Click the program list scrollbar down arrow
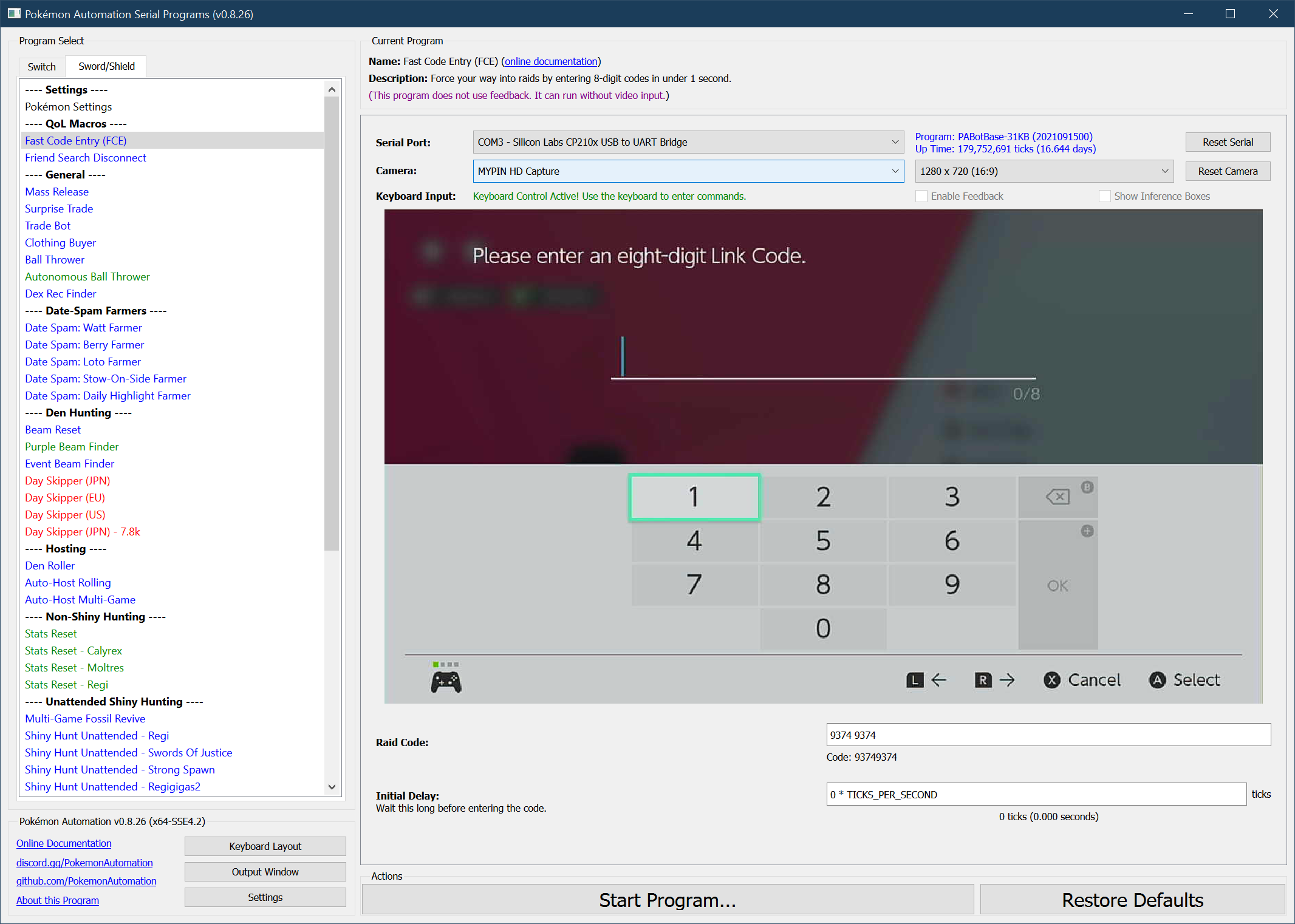The image size is (1295, 924). 332,787
